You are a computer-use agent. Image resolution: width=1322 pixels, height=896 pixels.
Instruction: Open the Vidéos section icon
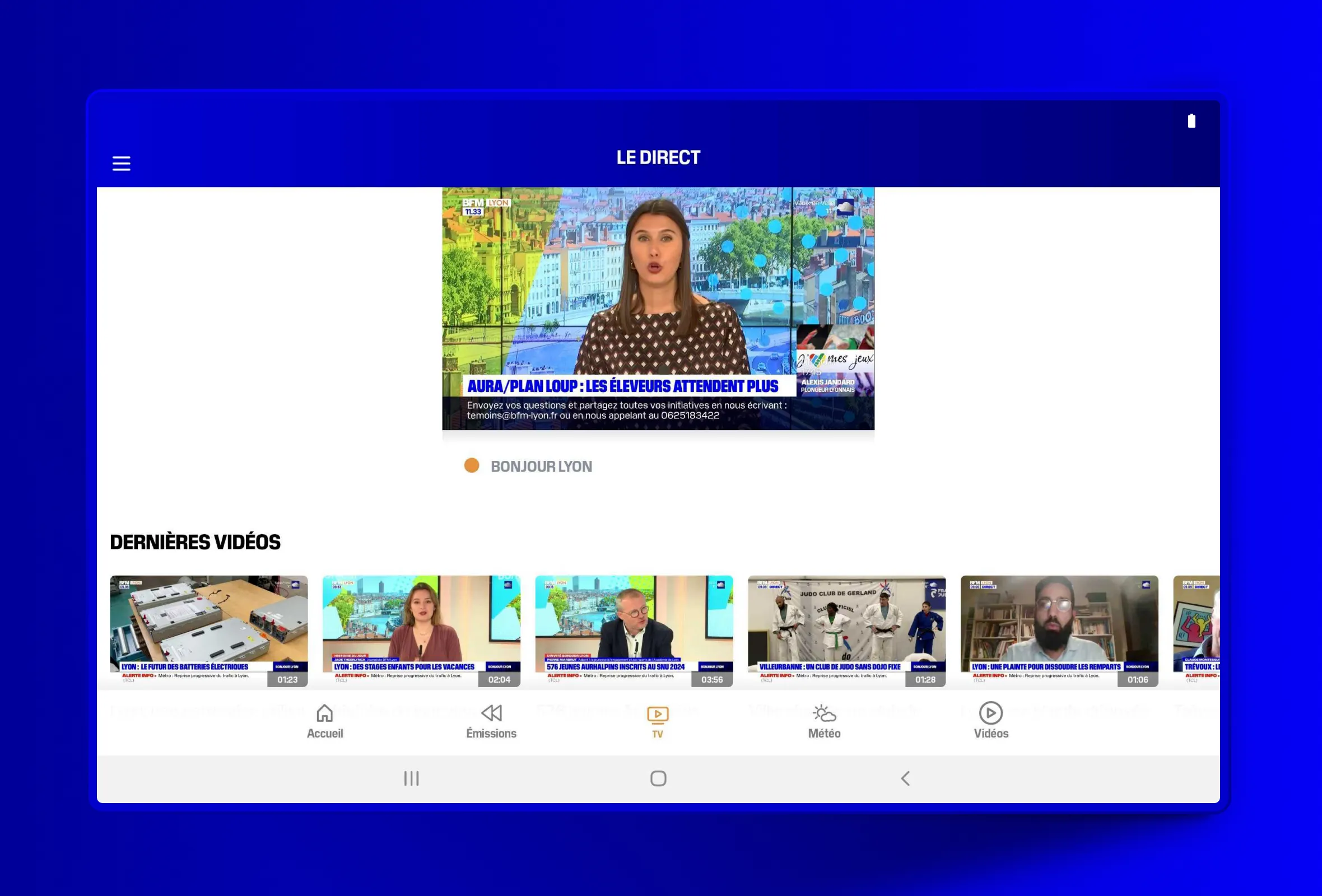tap(991, 712)
